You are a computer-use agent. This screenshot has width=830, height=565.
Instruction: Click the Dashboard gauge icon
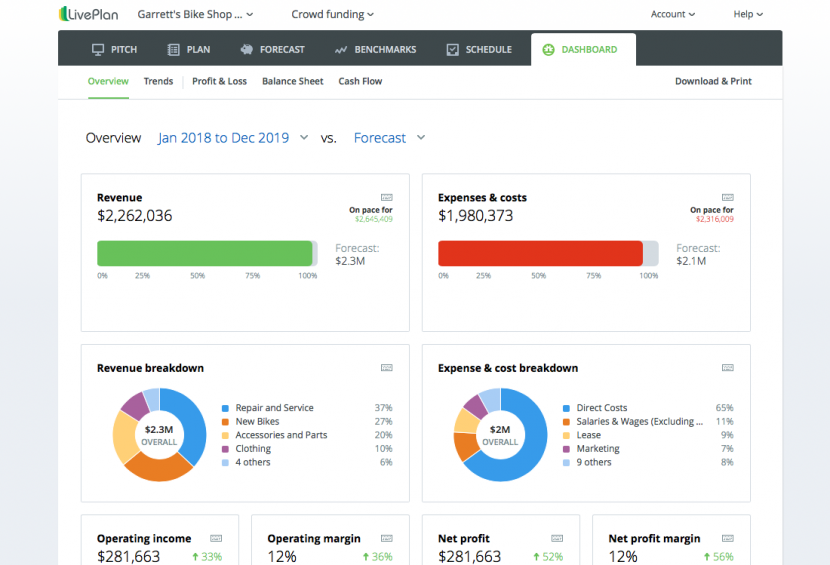(x=548, y=49)
